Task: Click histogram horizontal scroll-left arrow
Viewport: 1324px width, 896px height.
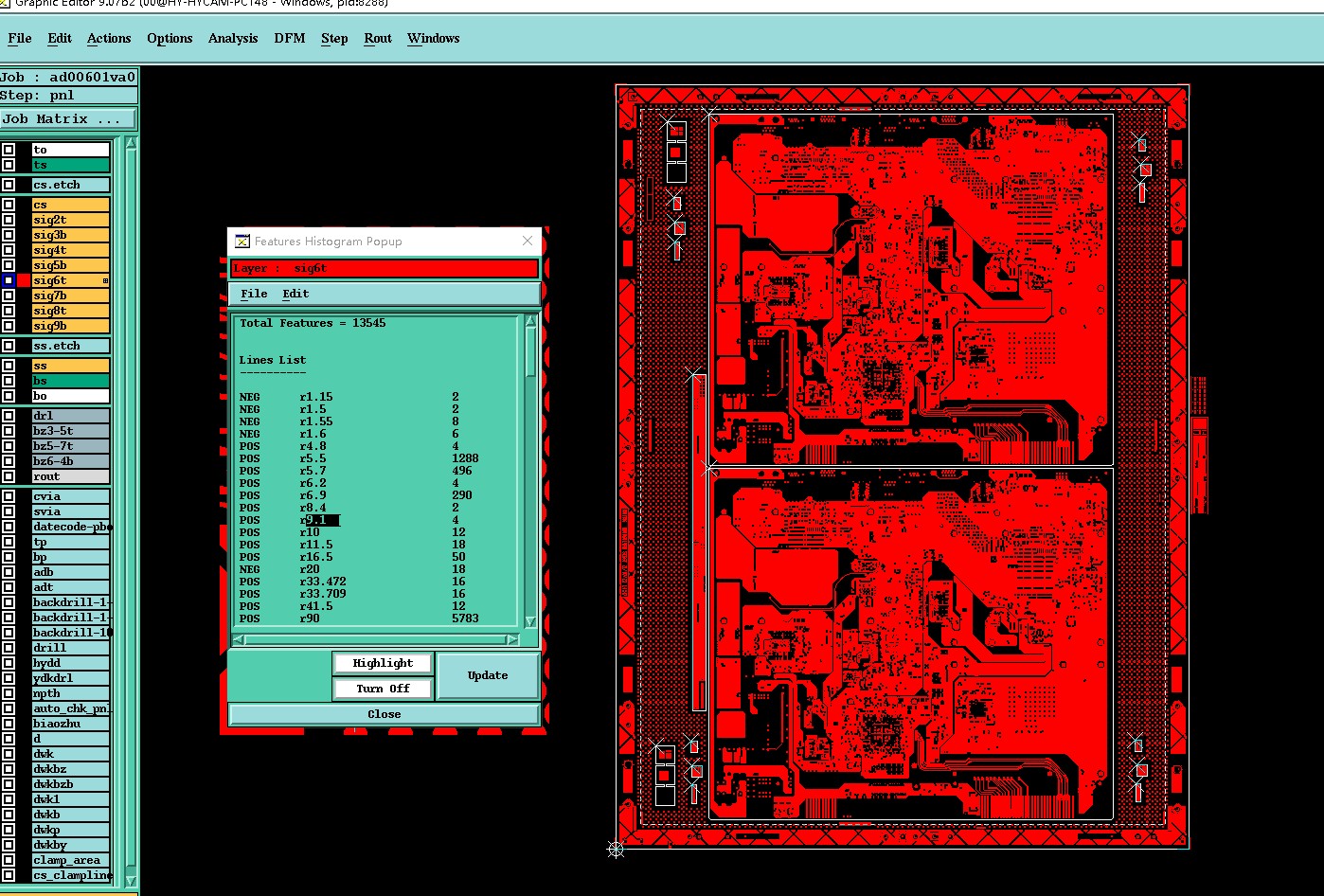Action: [240, 640]
